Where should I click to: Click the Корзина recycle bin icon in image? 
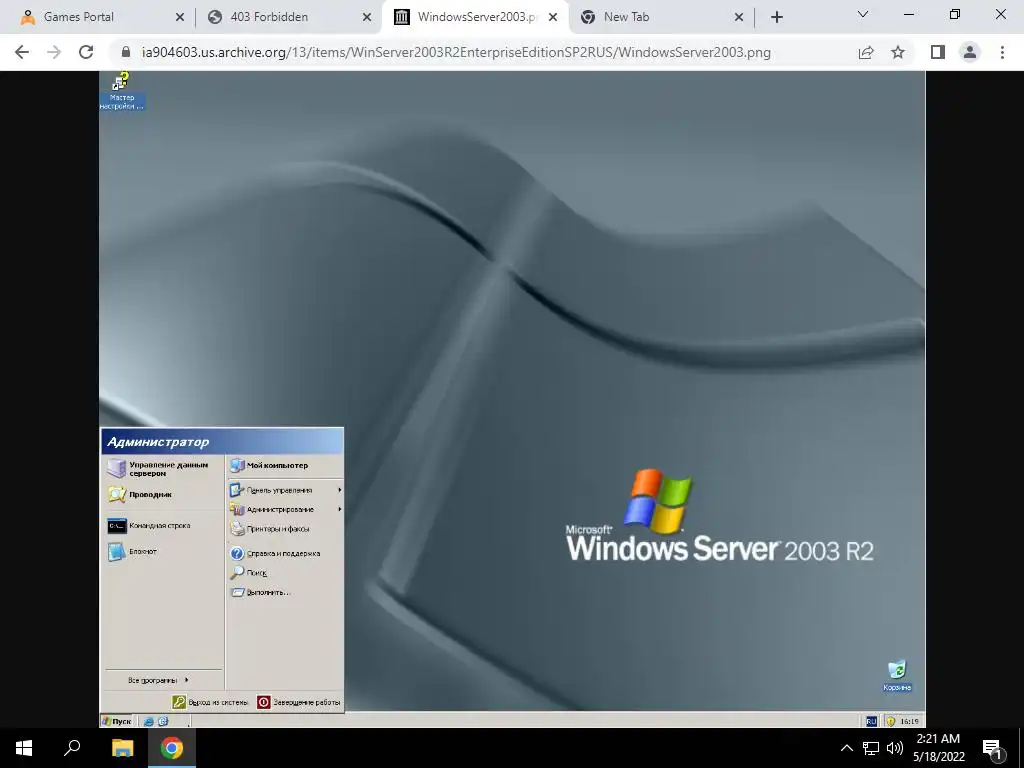coord(897,675)
